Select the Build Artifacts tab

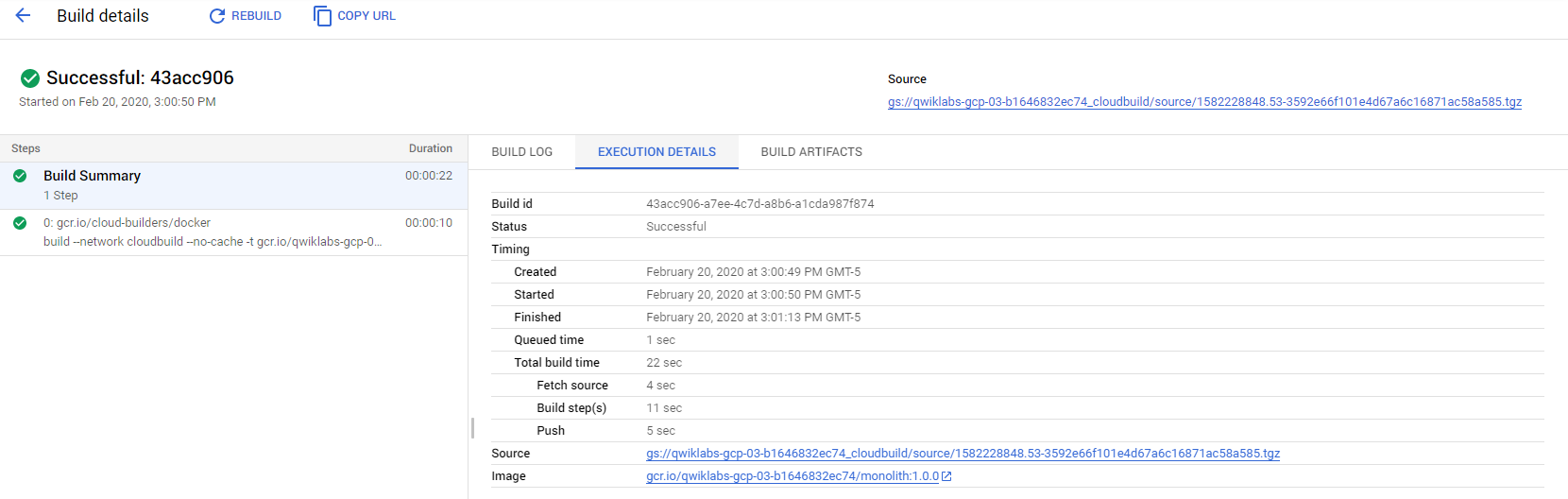(811, 152)
